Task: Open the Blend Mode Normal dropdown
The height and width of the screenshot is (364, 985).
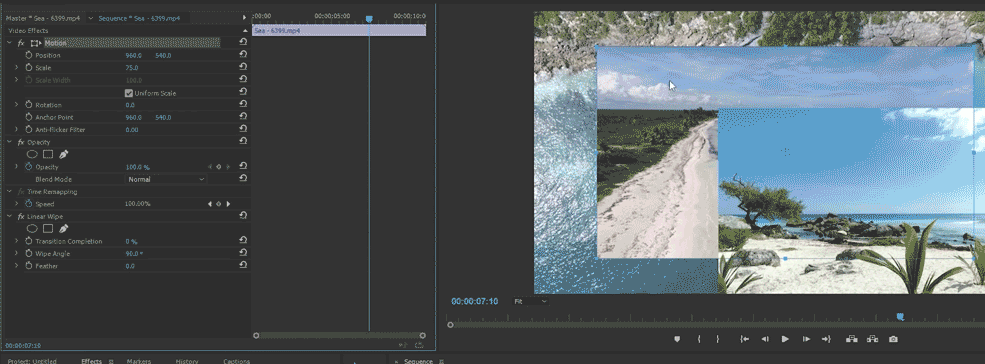Action: coord(166,179)
